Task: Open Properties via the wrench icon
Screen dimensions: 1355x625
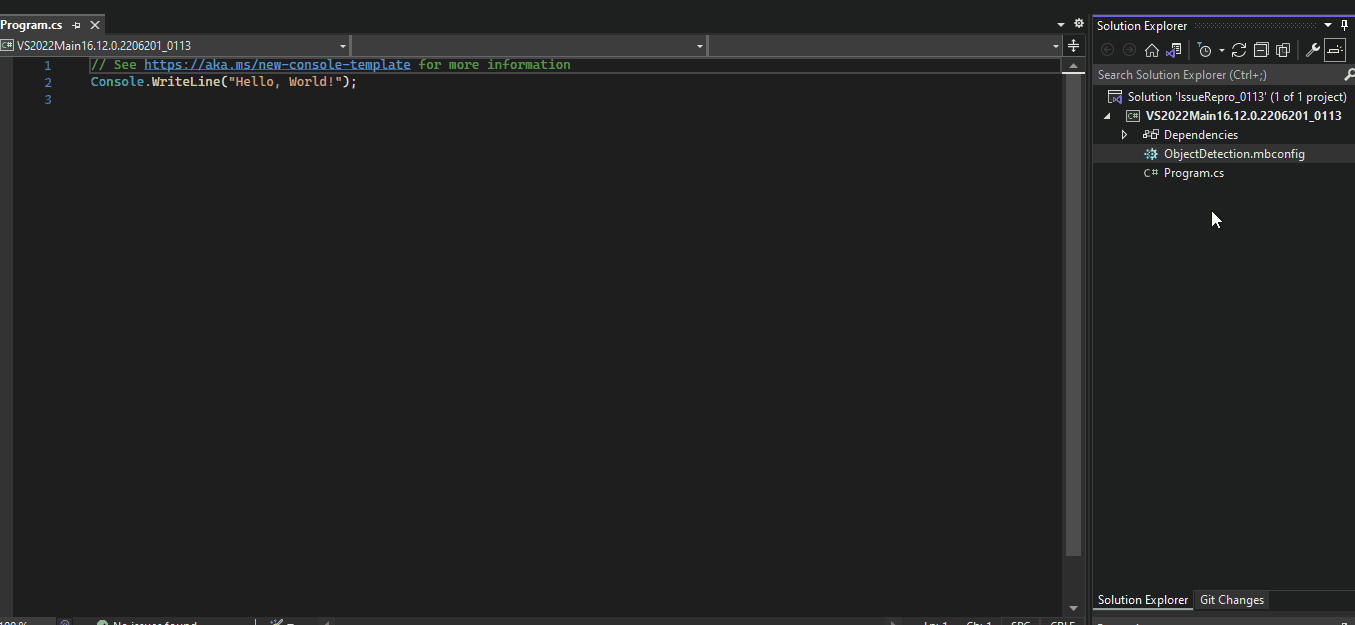Action: click(1312, 50)
